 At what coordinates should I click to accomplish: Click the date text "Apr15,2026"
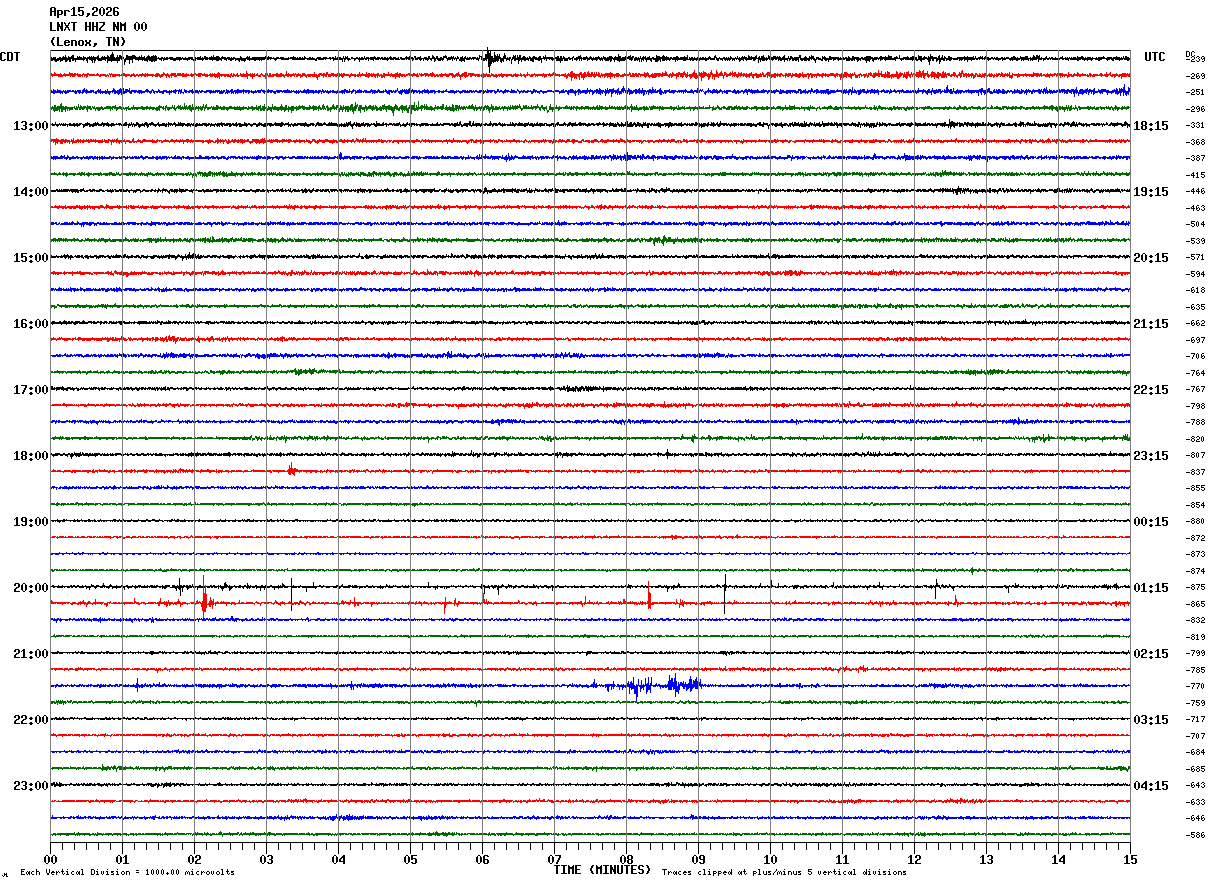point(84,12)
